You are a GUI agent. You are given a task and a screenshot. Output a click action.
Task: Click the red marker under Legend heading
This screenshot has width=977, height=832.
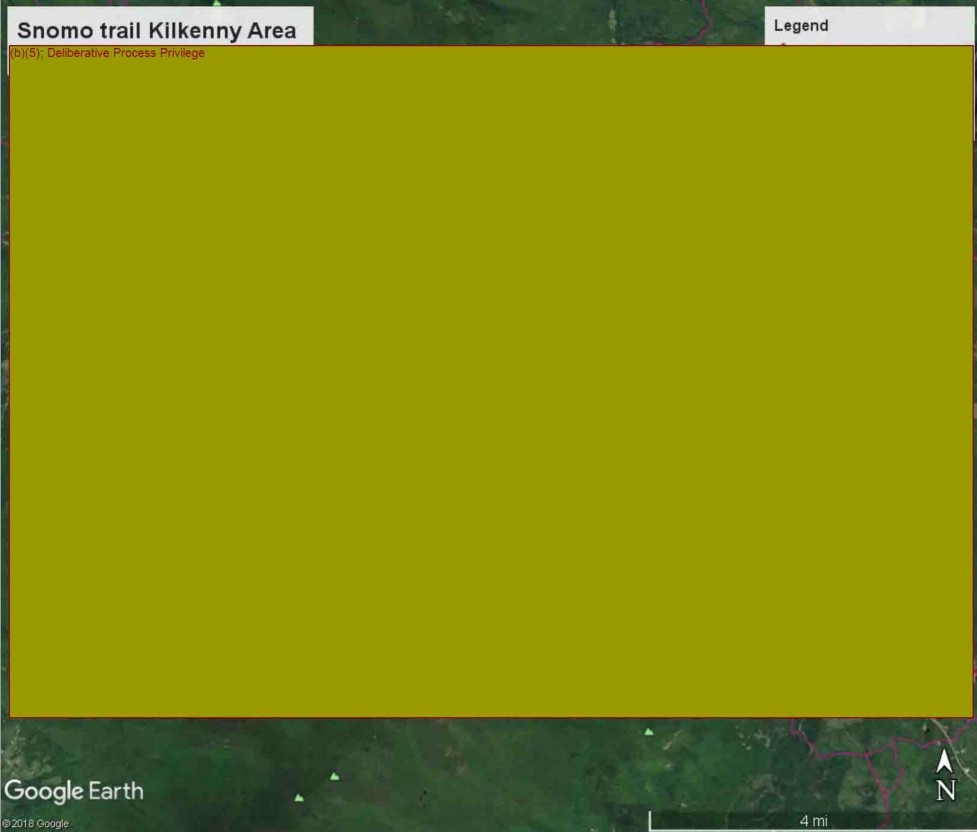(783, 43)
